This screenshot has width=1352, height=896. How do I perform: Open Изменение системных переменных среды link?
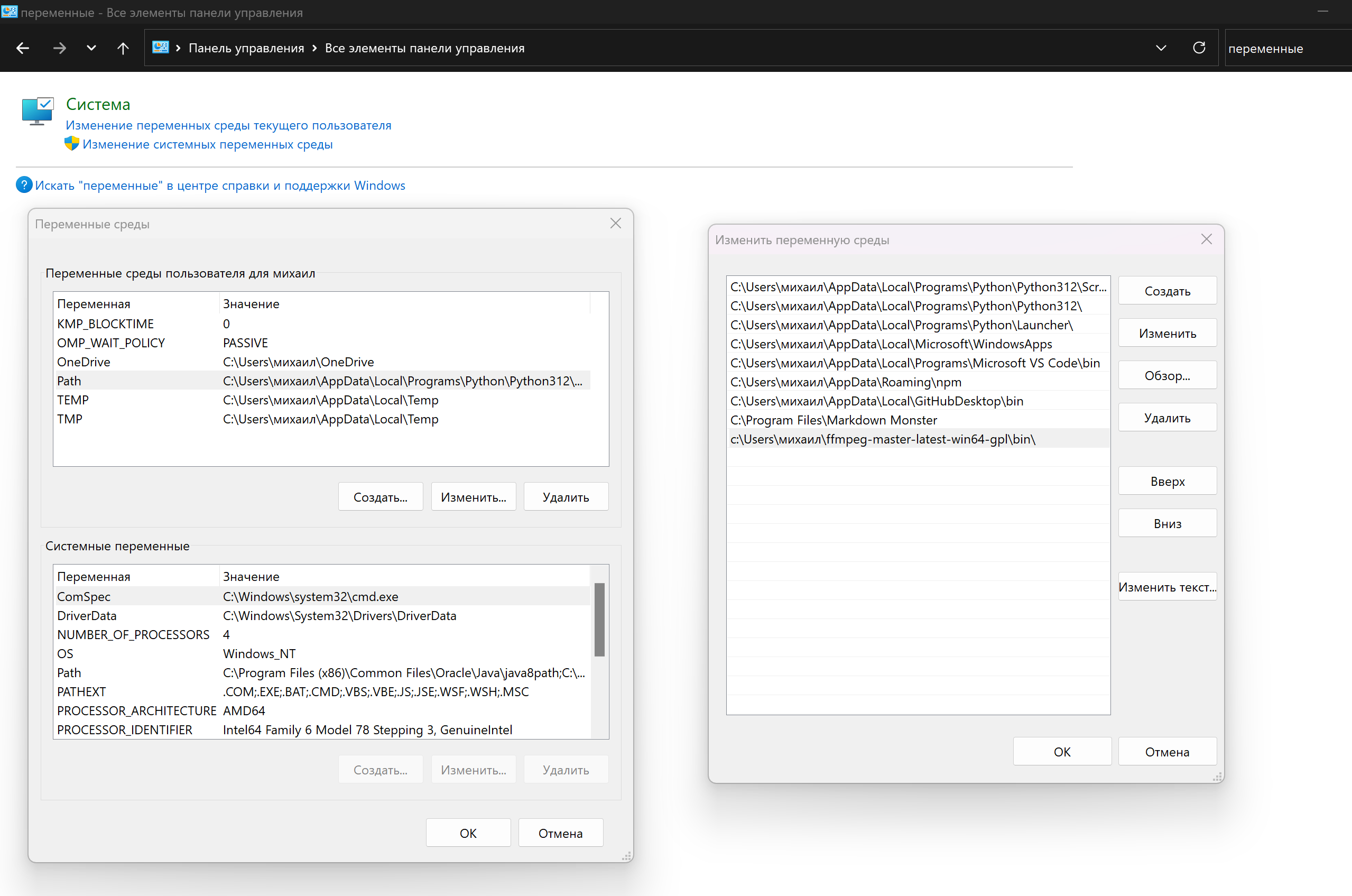tap(207, 144)
